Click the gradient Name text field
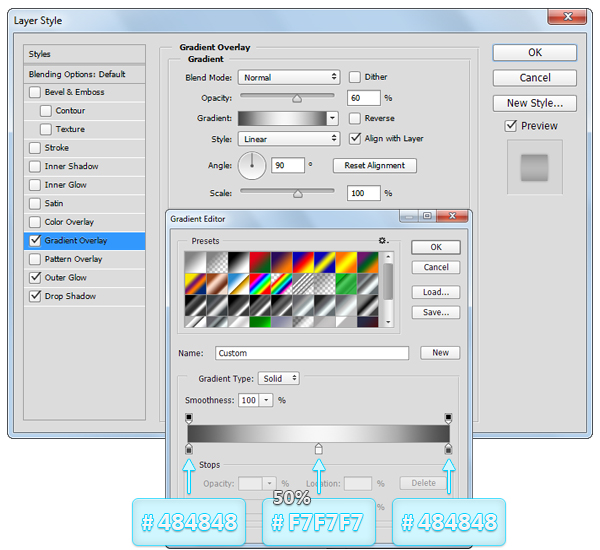Viewport: 600px width, 550px height. pos(311,353)
